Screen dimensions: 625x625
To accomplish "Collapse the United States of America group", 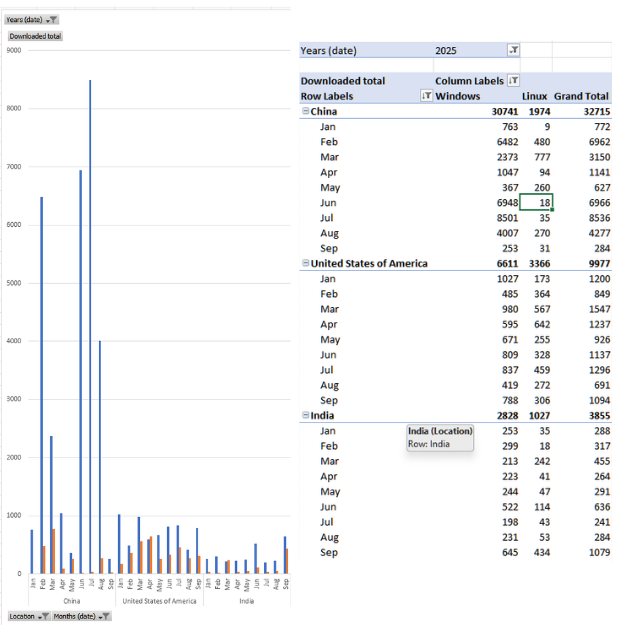I will (305, 264).
